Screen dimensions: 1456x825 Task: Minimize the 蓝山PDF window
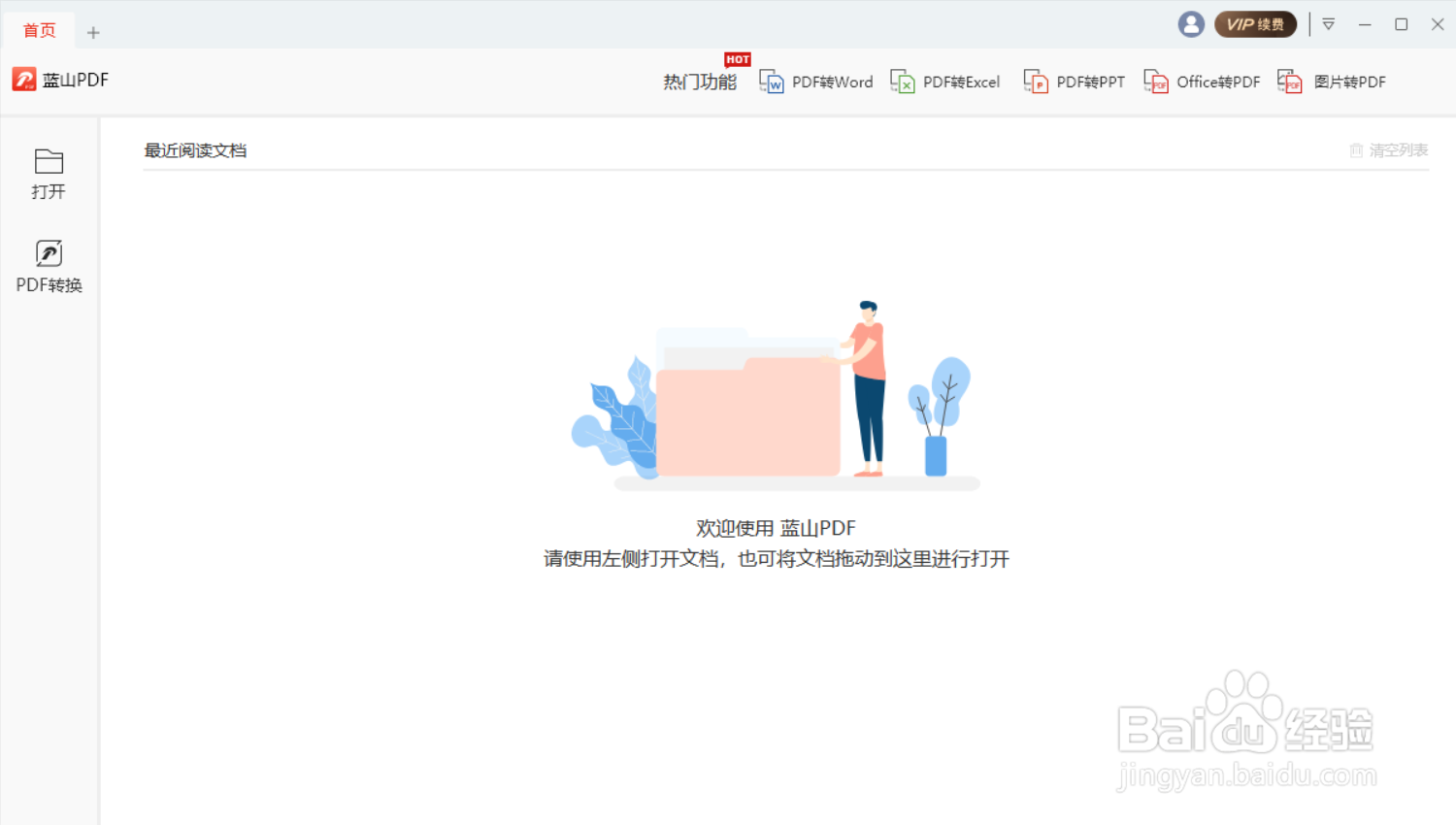(1365, 24)
